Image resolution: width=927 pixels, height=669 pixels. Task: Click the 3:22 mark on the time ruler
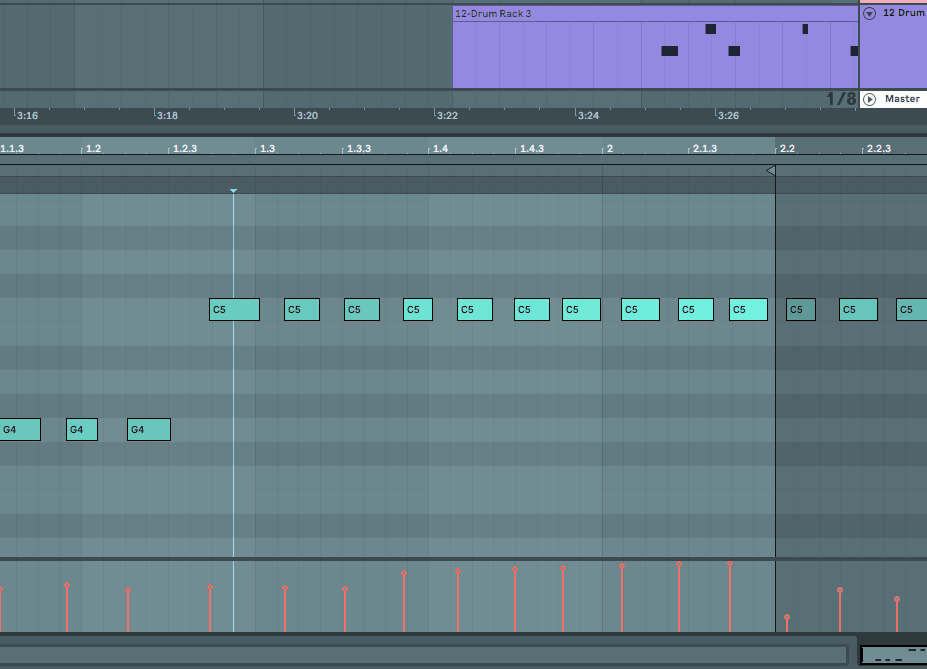click(447, 115)
